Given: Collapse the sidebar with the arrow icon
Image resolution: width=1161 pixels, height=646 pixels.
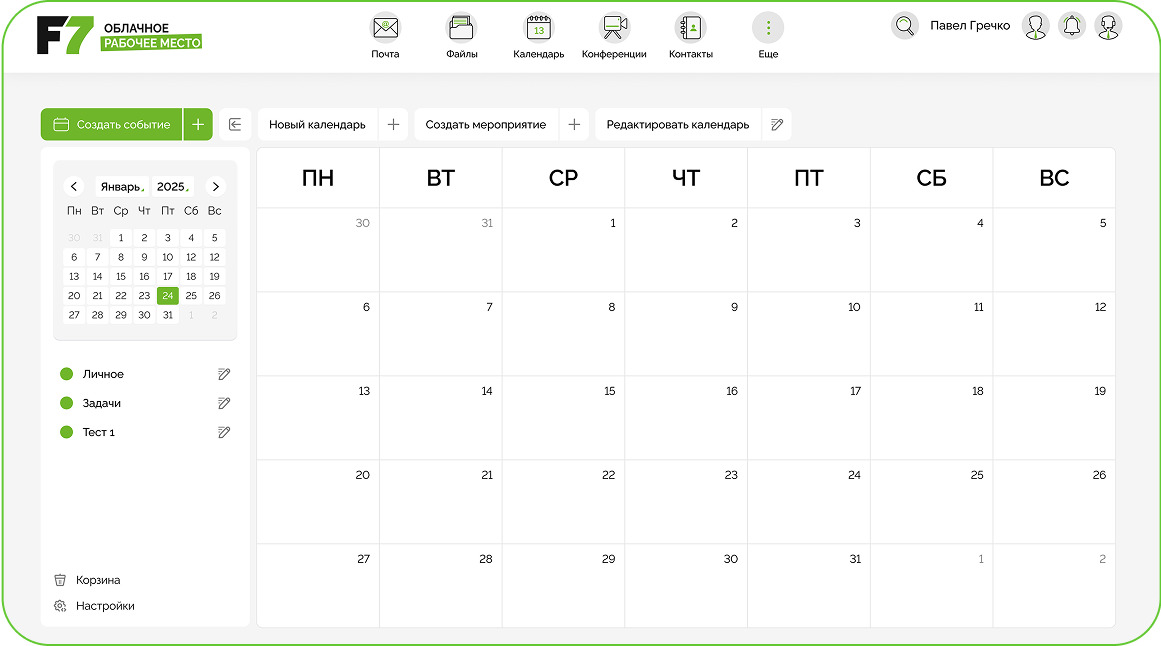Looking at the screenshot, I should point(235,124).
